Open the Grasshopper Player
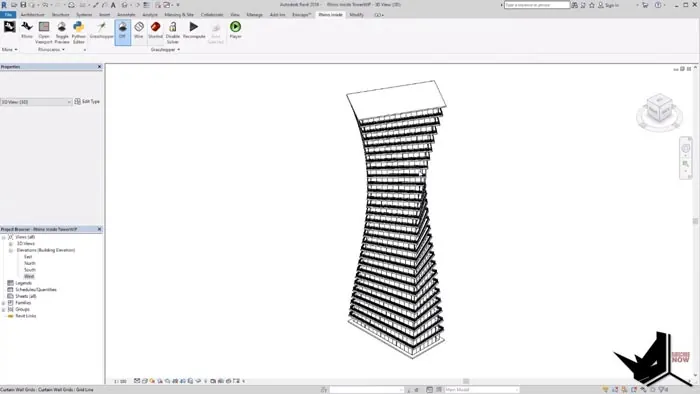This screenshot has width=700, height=394. coord(235,30)
